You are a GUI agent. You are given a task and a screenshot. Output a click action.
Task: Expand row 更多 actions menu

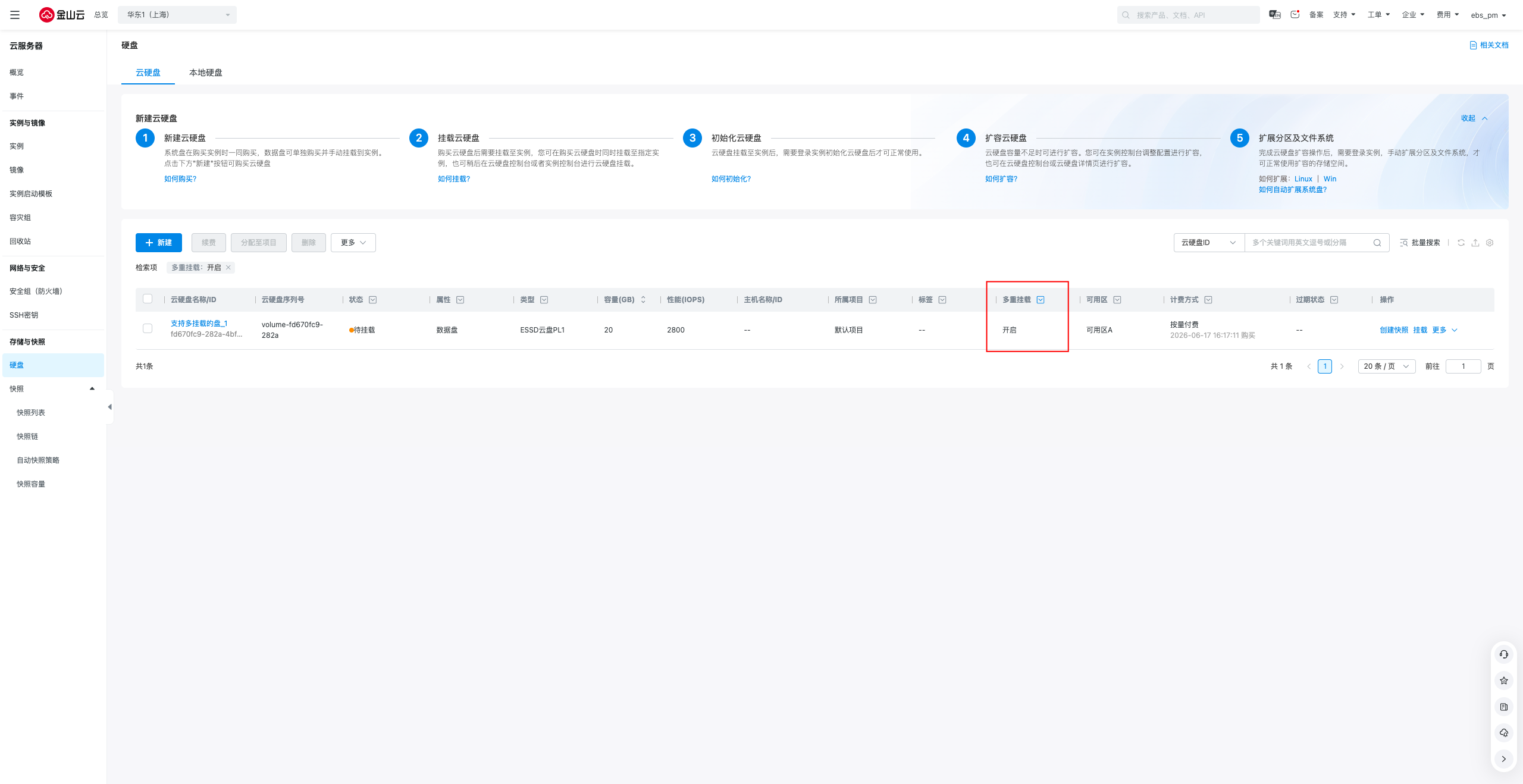[1445, 330]
